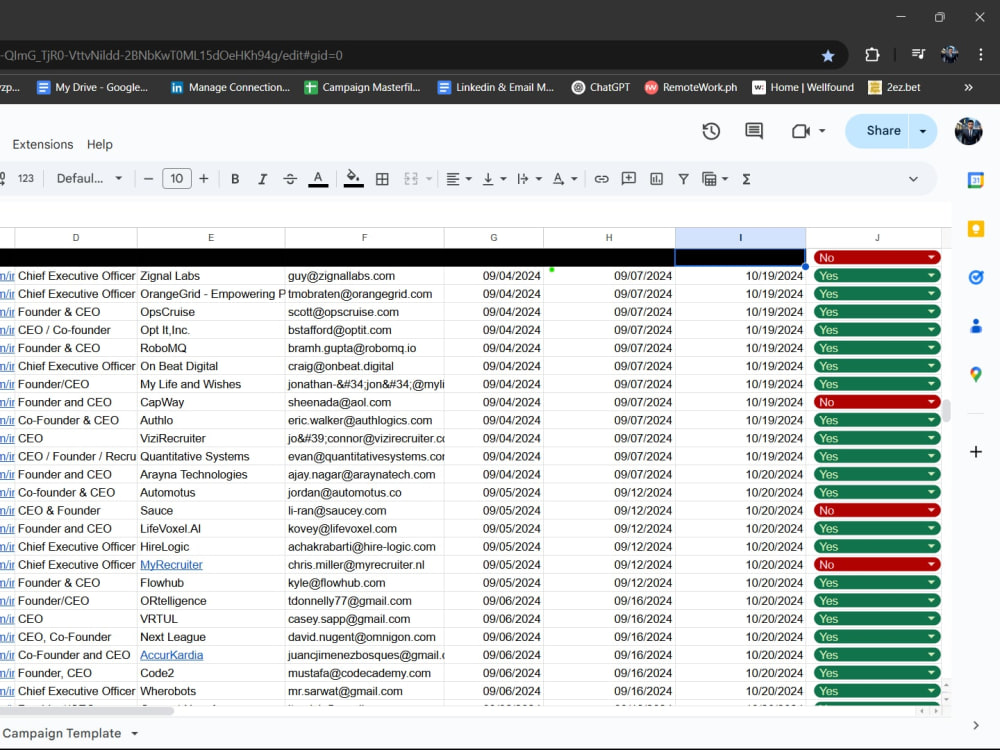Apply strikethrough formatting
This screenshot has width=1000, height=750.
point(290,179)
